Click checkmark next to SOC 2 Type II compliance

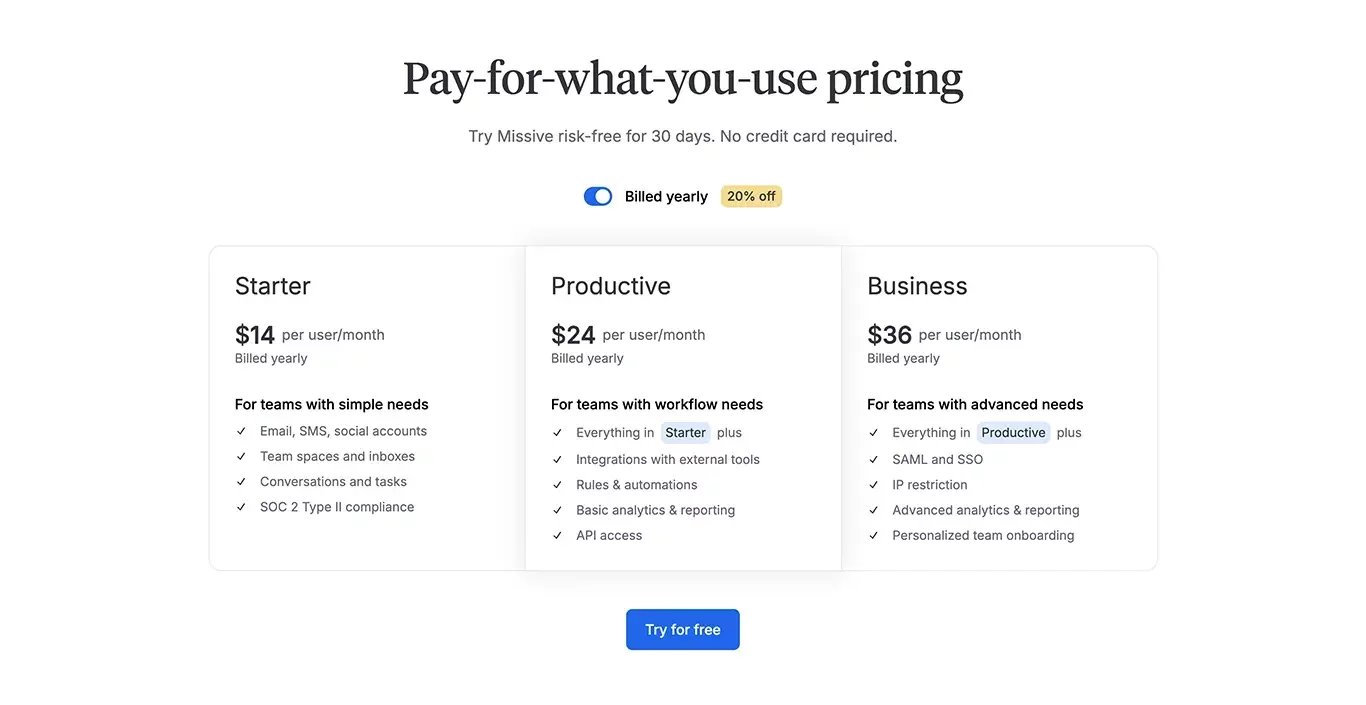coord(241,507)
